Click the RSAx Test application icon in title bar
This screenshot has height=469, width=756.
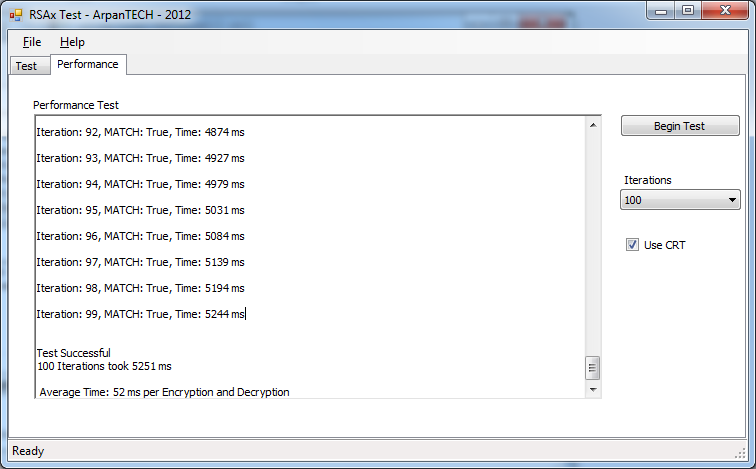click(x=16, y=15)
